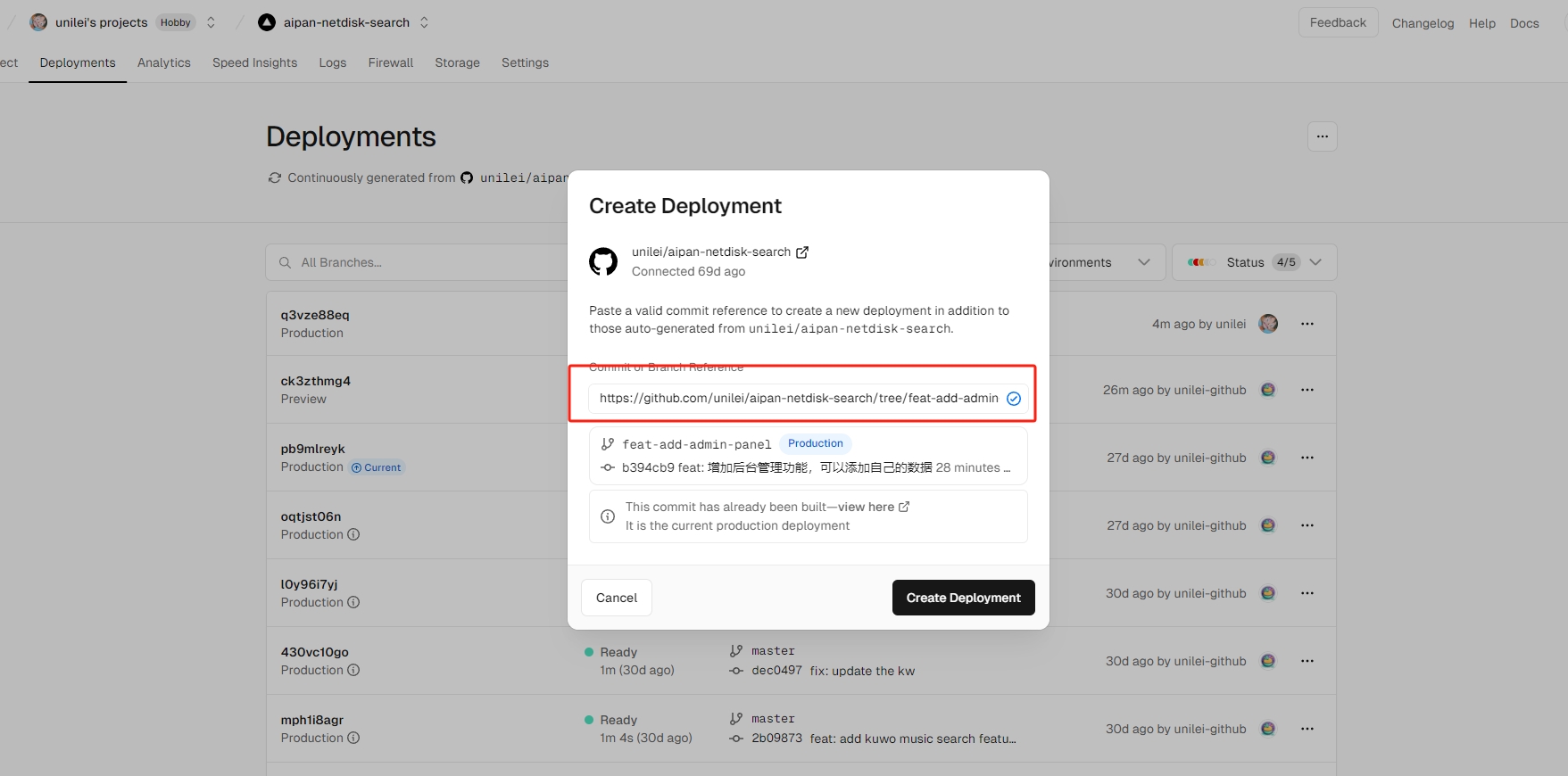Screen dimensions: 1568x776
Task: Click the branch icon in the 430vc10go row
Action: 736,651
